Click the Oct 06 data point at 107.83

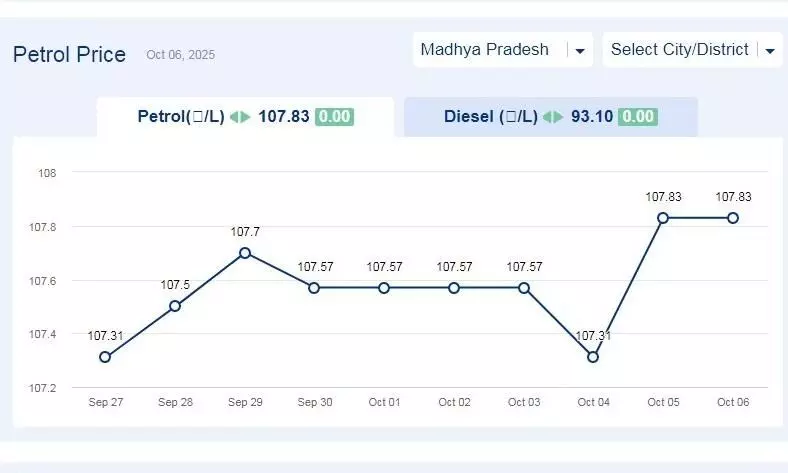[733, 218]
